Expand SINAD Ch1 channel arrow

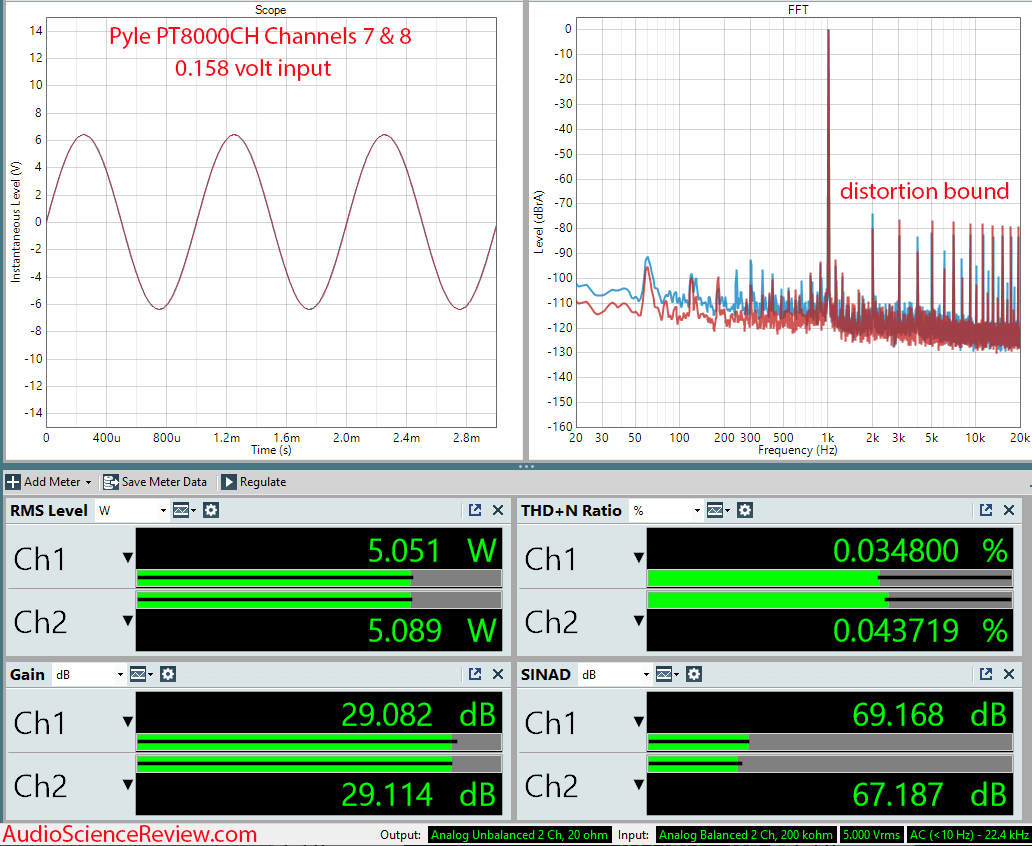tap(638, 722)
